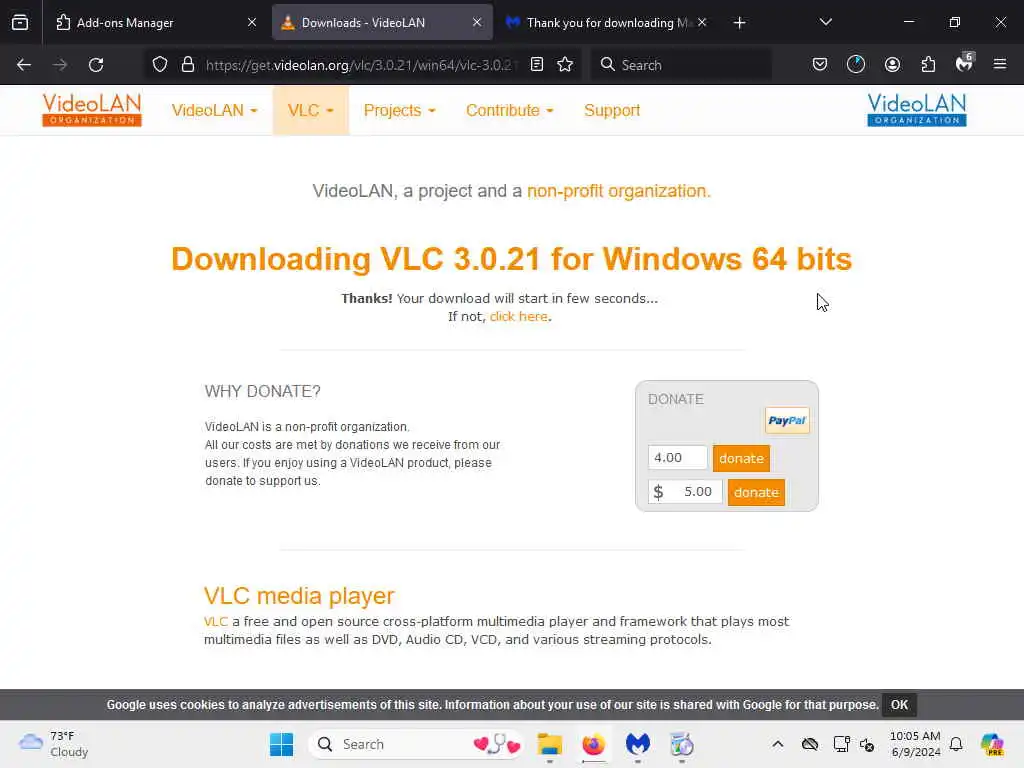The height and width of the screenshot is (768, 1024).
Task: Open the Firefox application menu
Action: pyautogui.click(x=1000, y=64)
